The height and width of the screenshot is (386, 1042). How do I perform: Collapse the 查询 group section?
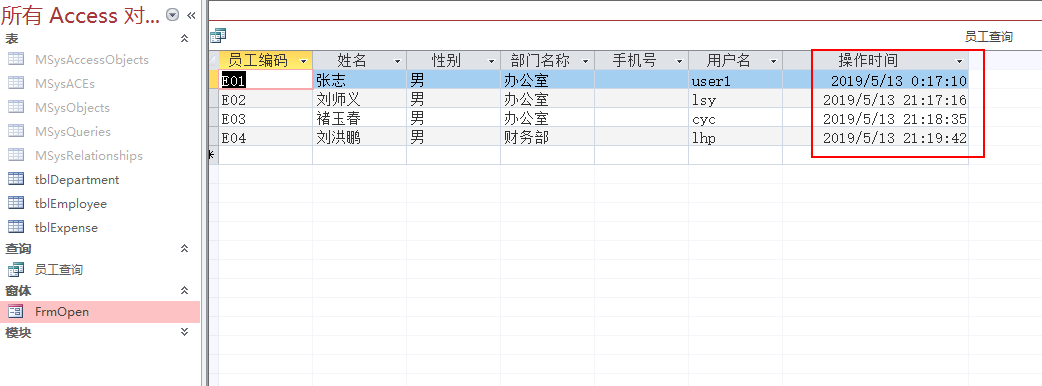[185, 248]
